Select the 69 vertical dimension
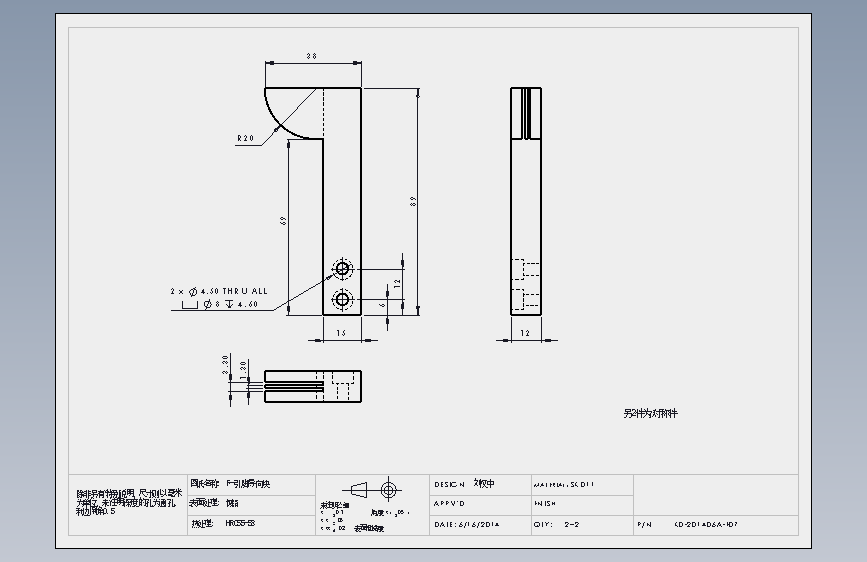This screenshot has height=562, width=867. click(x=283, y=221)
